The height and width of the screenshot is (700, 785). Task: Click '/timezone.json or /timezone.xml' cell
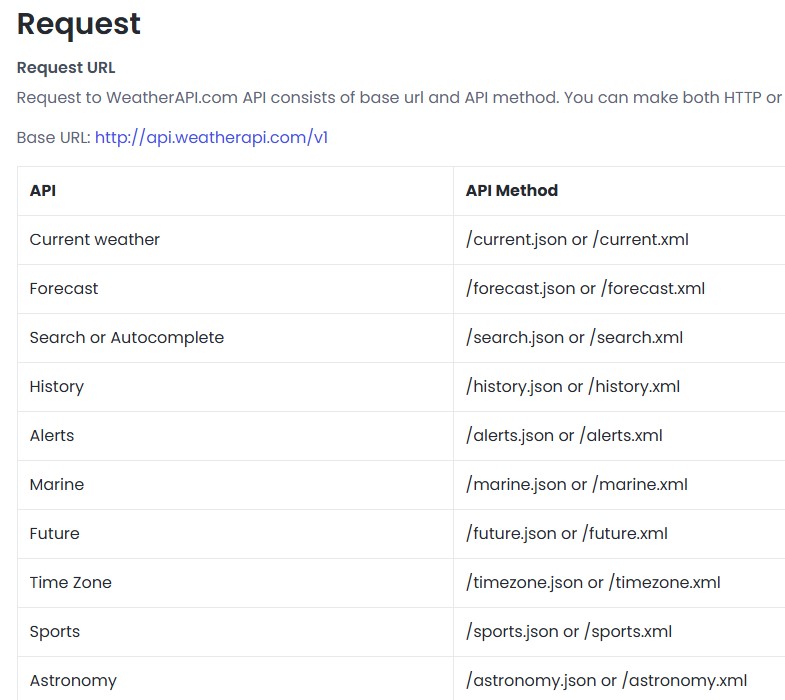pyautogui.click(x=619, y=583)
